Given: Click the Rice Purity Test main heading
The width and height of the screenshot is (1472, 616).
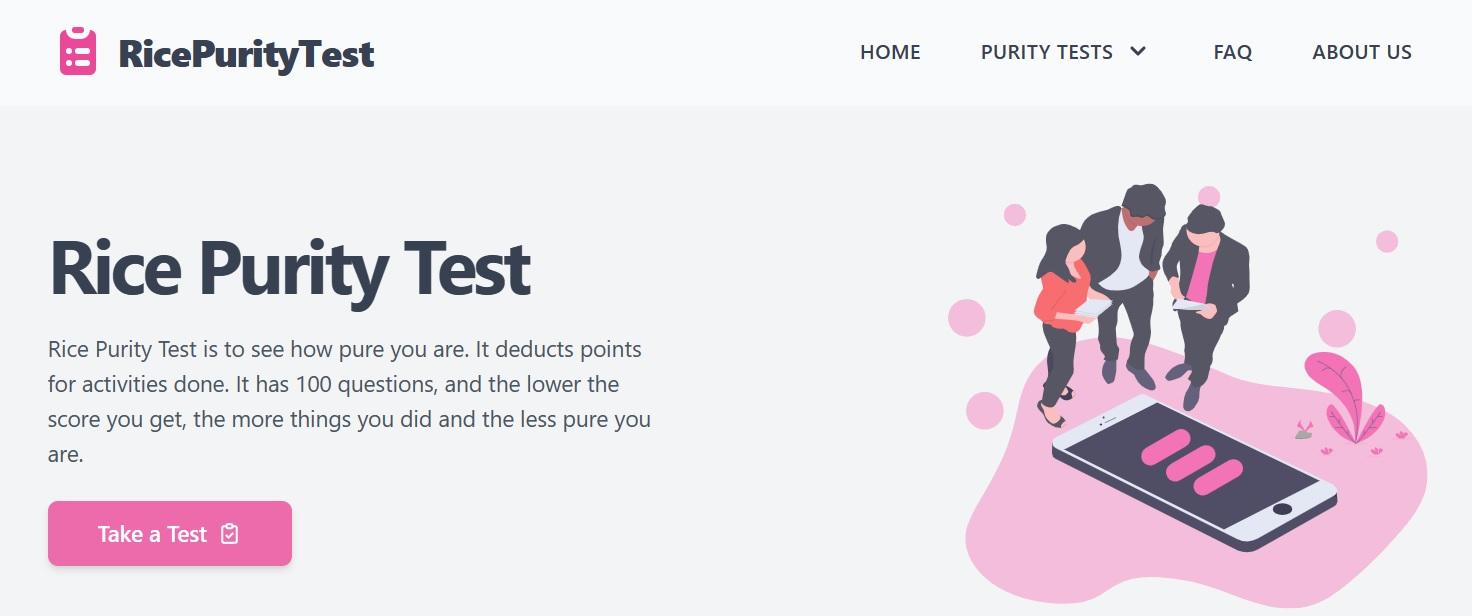Looking at the screenshot, I should (x=289, y=268).
